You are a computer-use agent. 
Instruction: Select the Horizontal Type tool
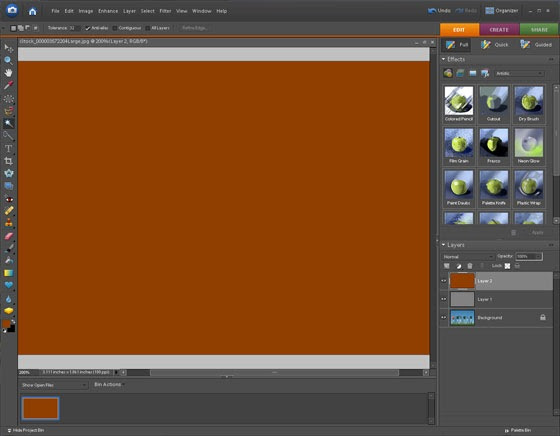point(8,148)
